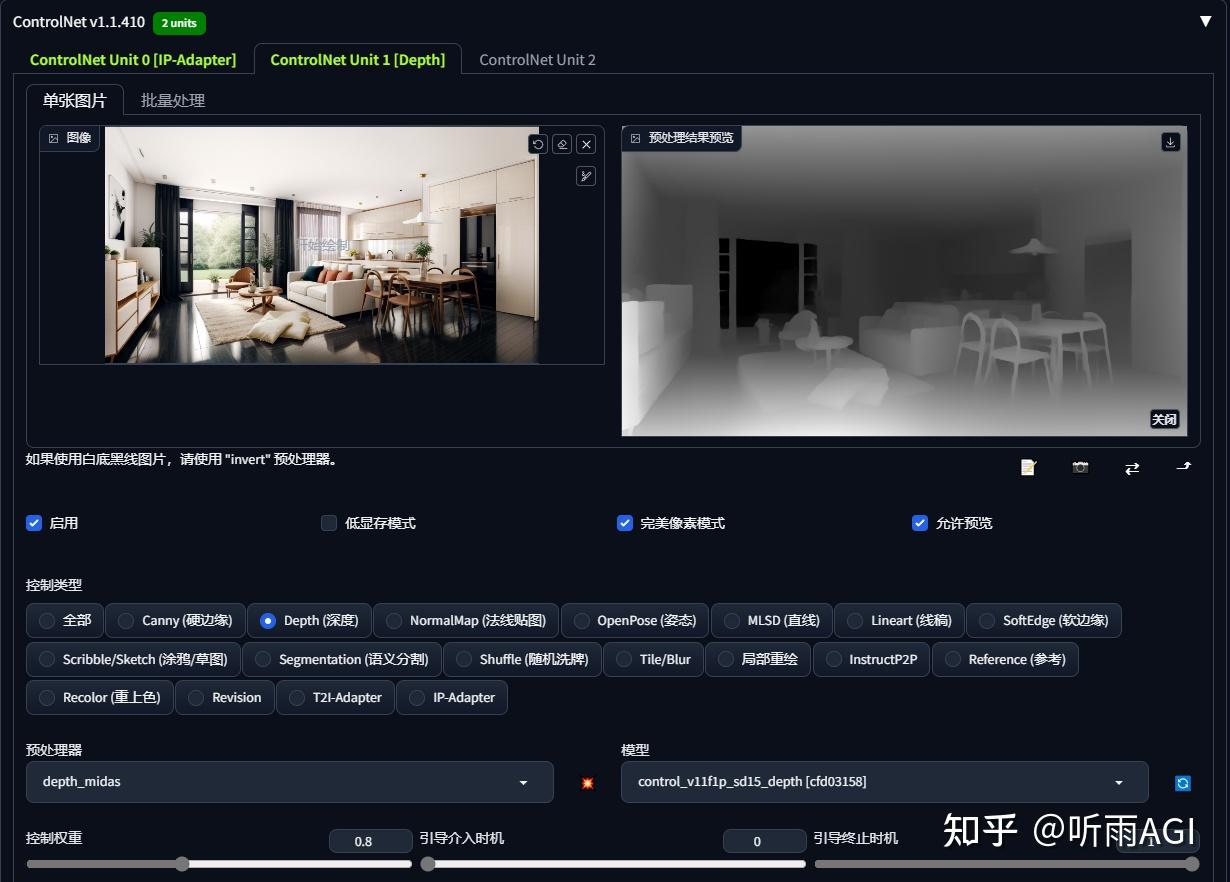Select the Scribble/Sketch (涂鸦/草图) option
The width and height of the screenshot is (1230, 882).
pyautogui.click(x=133, y=659)
